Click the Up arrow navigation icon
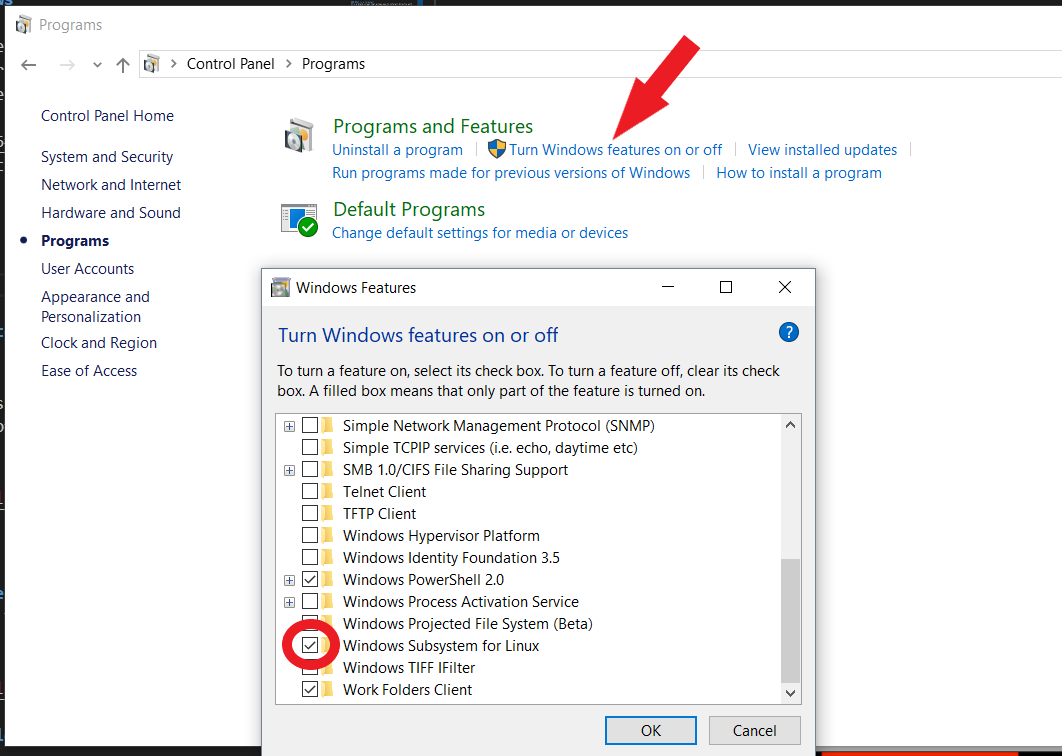 (123, 64)
